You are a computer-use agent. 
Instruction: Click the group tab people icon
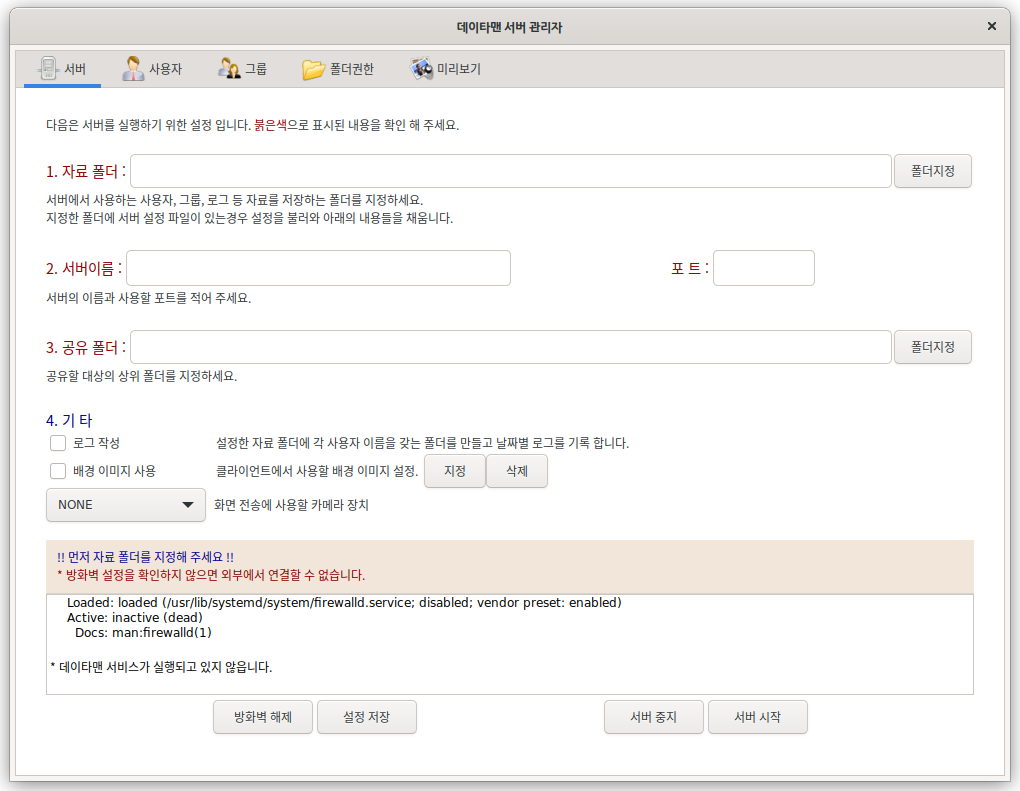pyautogui.click(x=228, y=68)
